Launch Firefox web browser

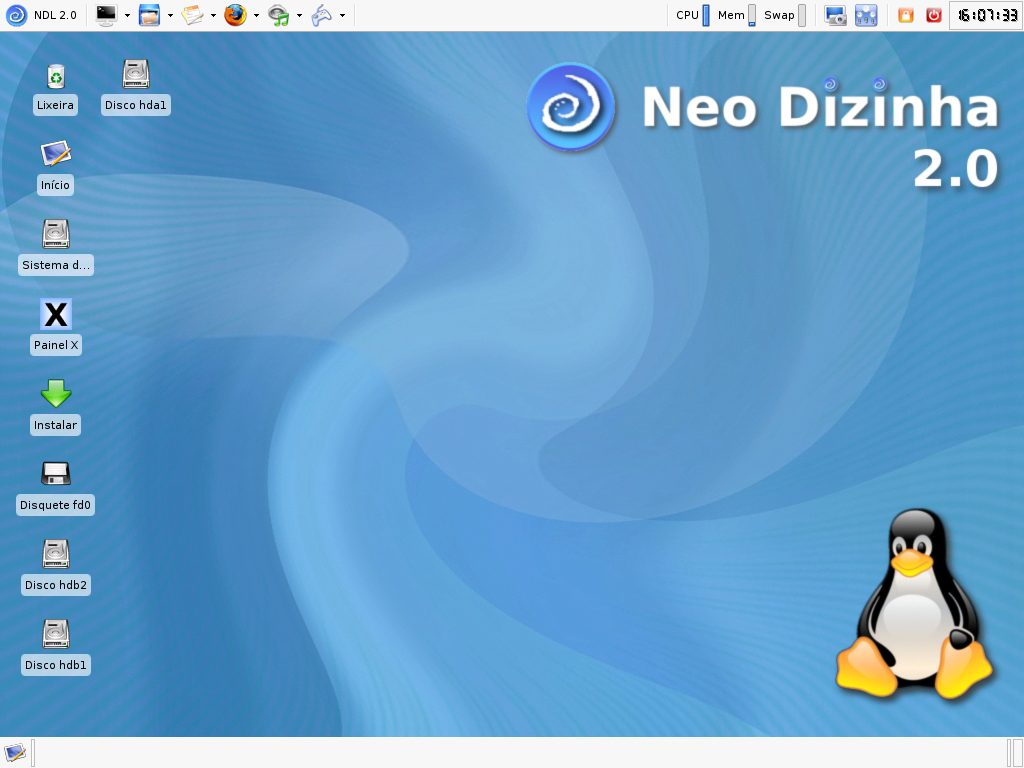tap(238, 14)
